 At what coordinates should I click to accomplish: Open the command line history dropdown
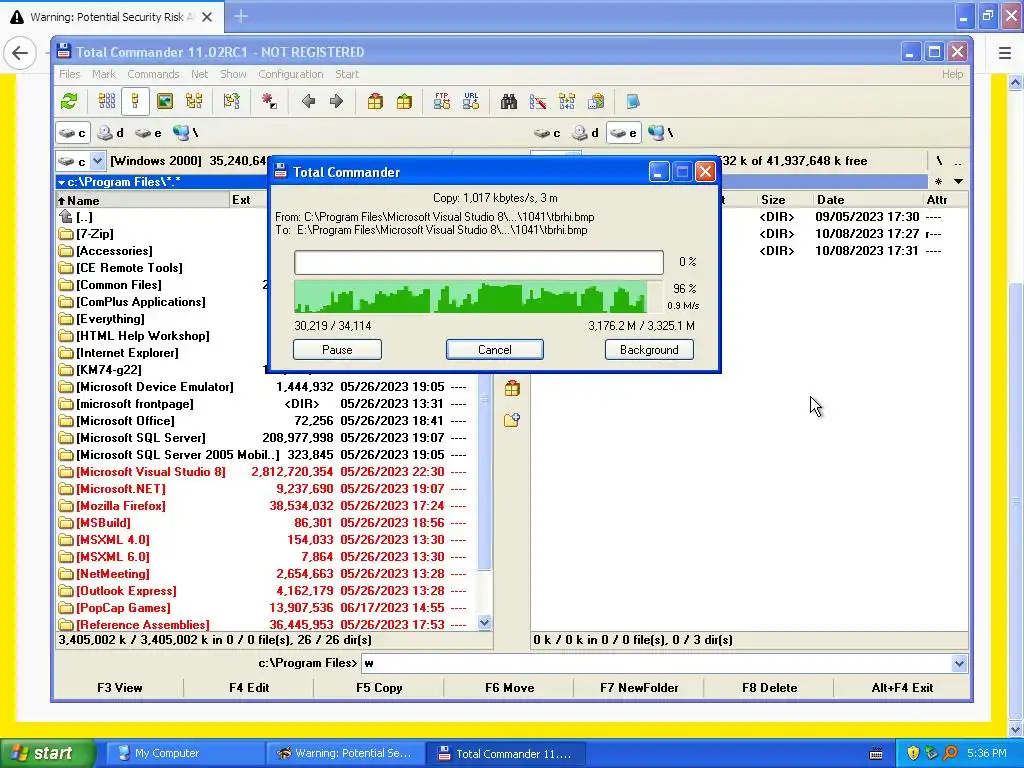959,664
